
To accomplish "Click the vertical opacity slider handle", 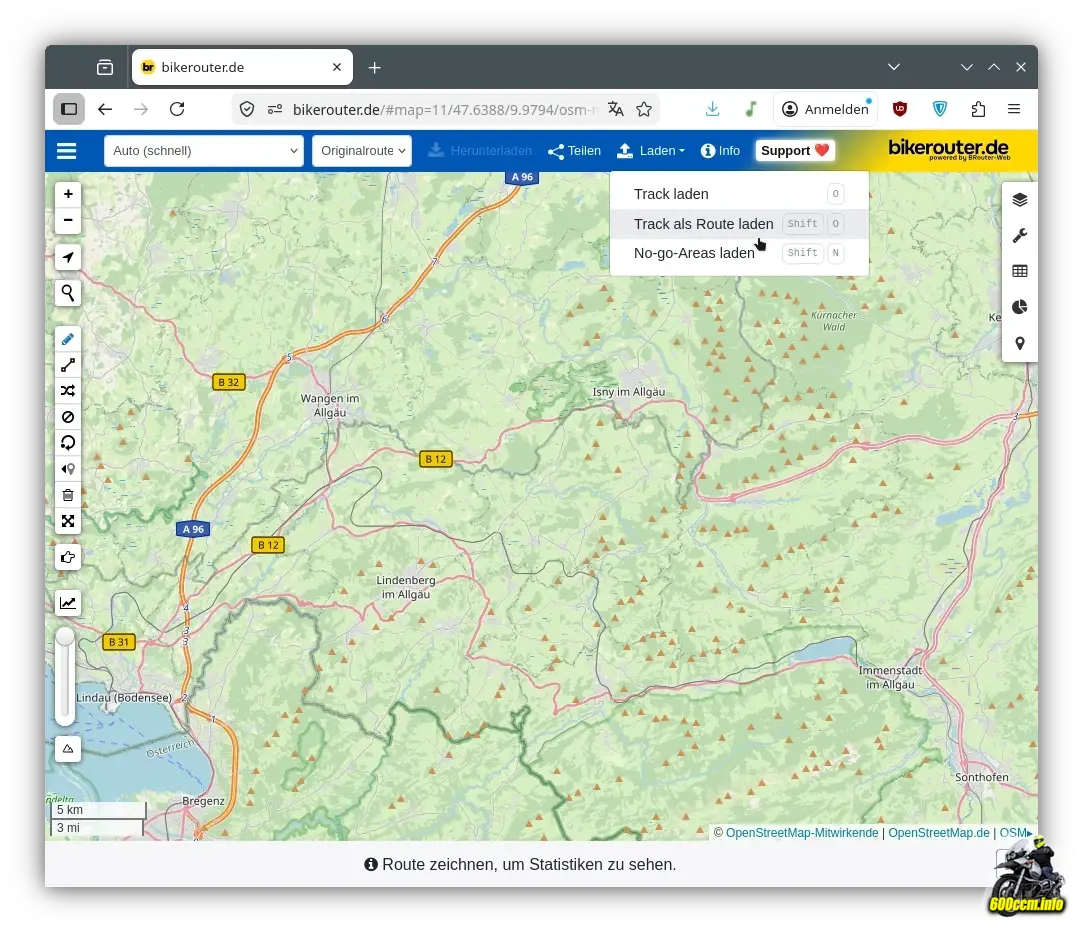I will (x=65, y=637).
